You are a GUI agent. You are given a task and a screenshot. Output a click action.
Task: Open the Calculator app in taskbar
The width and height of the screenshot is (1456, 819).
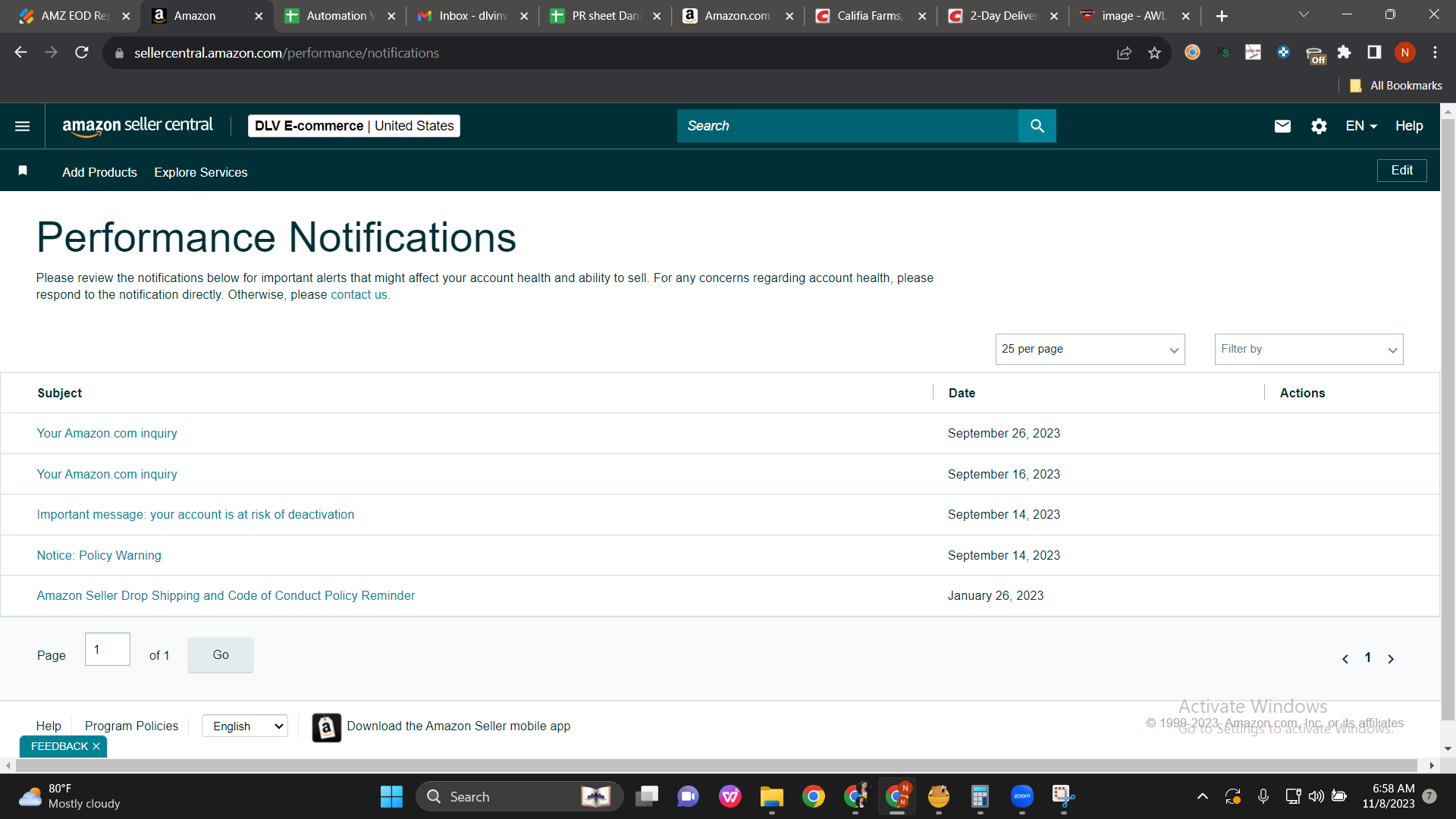980,796
